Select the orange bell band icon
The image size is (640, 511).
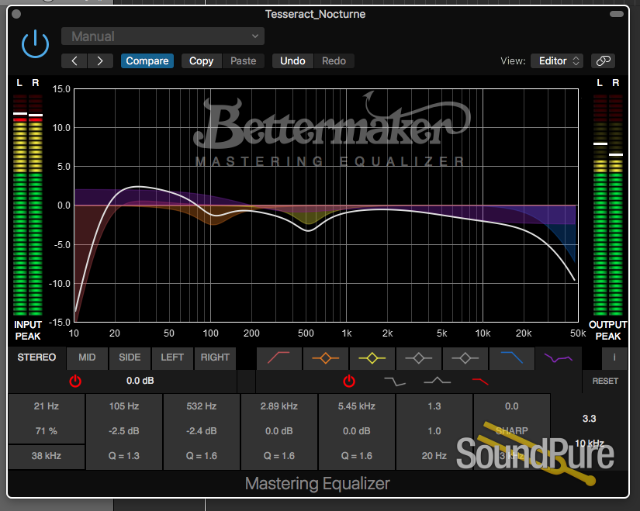325,358
